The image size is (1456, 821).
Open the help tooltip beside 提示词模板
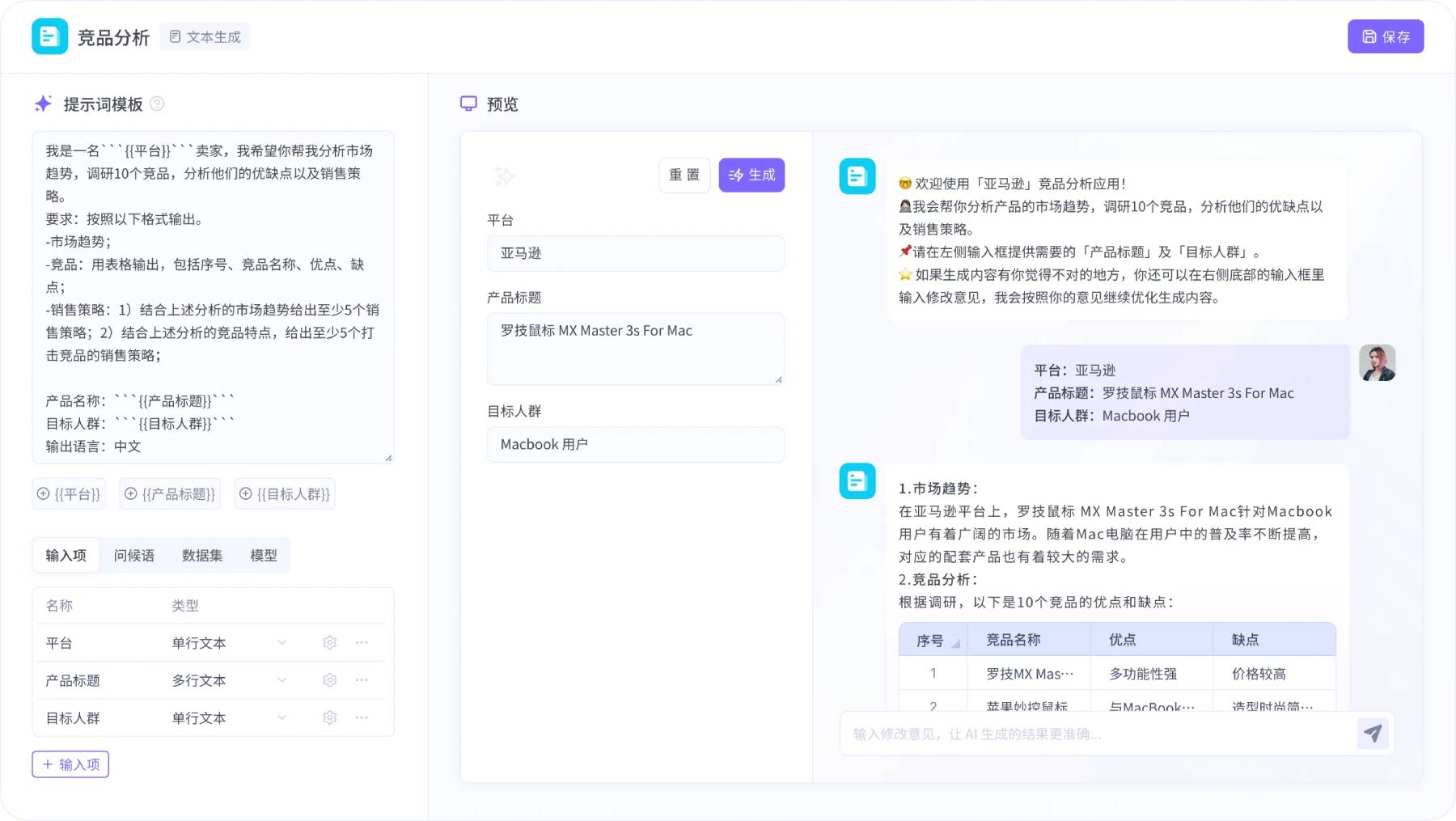pyautogui.click(x=159, y=104)
